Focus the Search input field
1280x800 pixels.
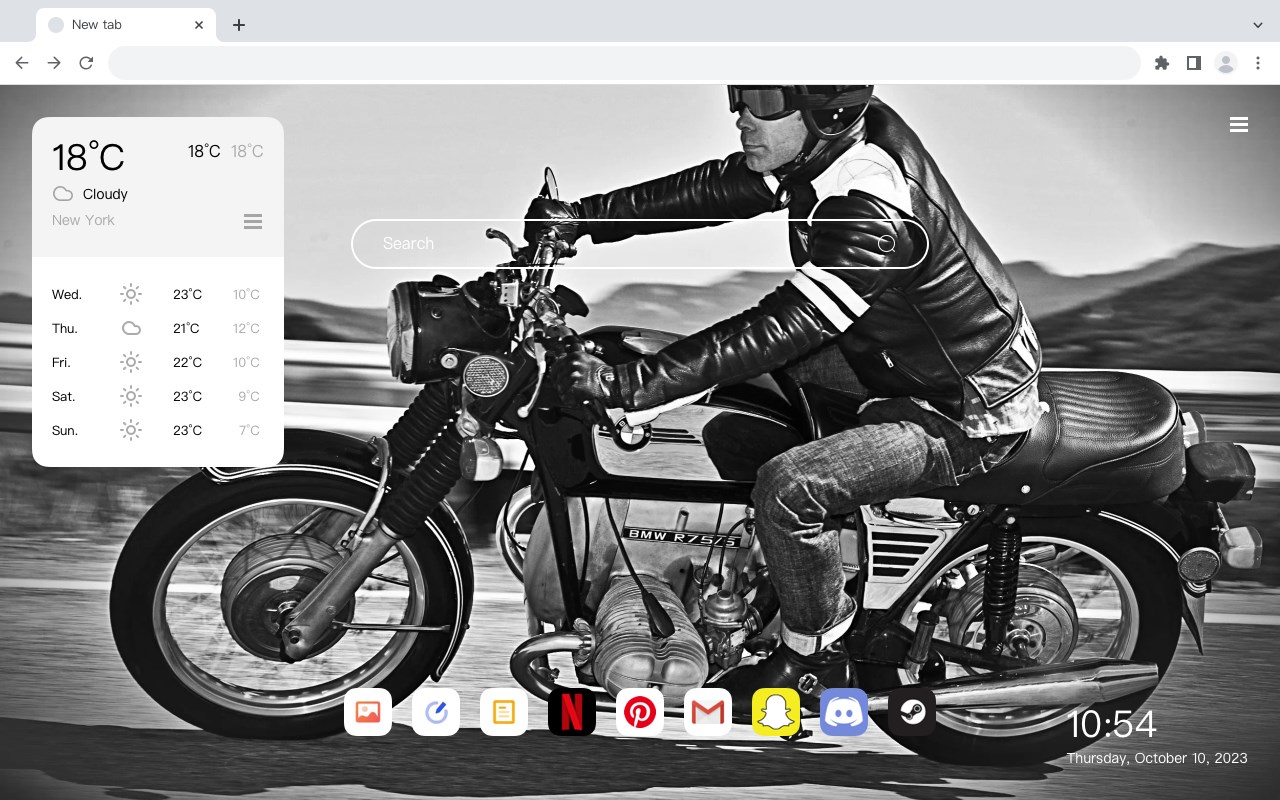coord(640,243)
